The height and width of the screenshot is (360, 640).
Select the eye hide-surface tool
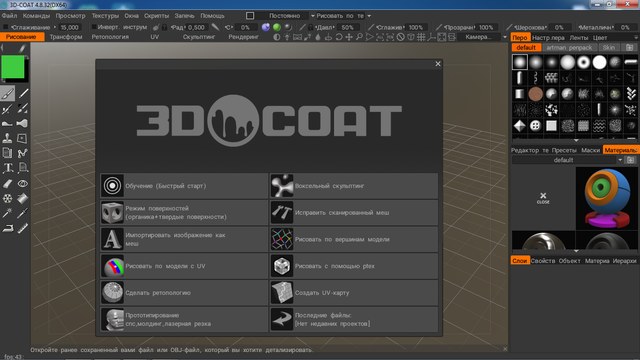tap(22, 184)
